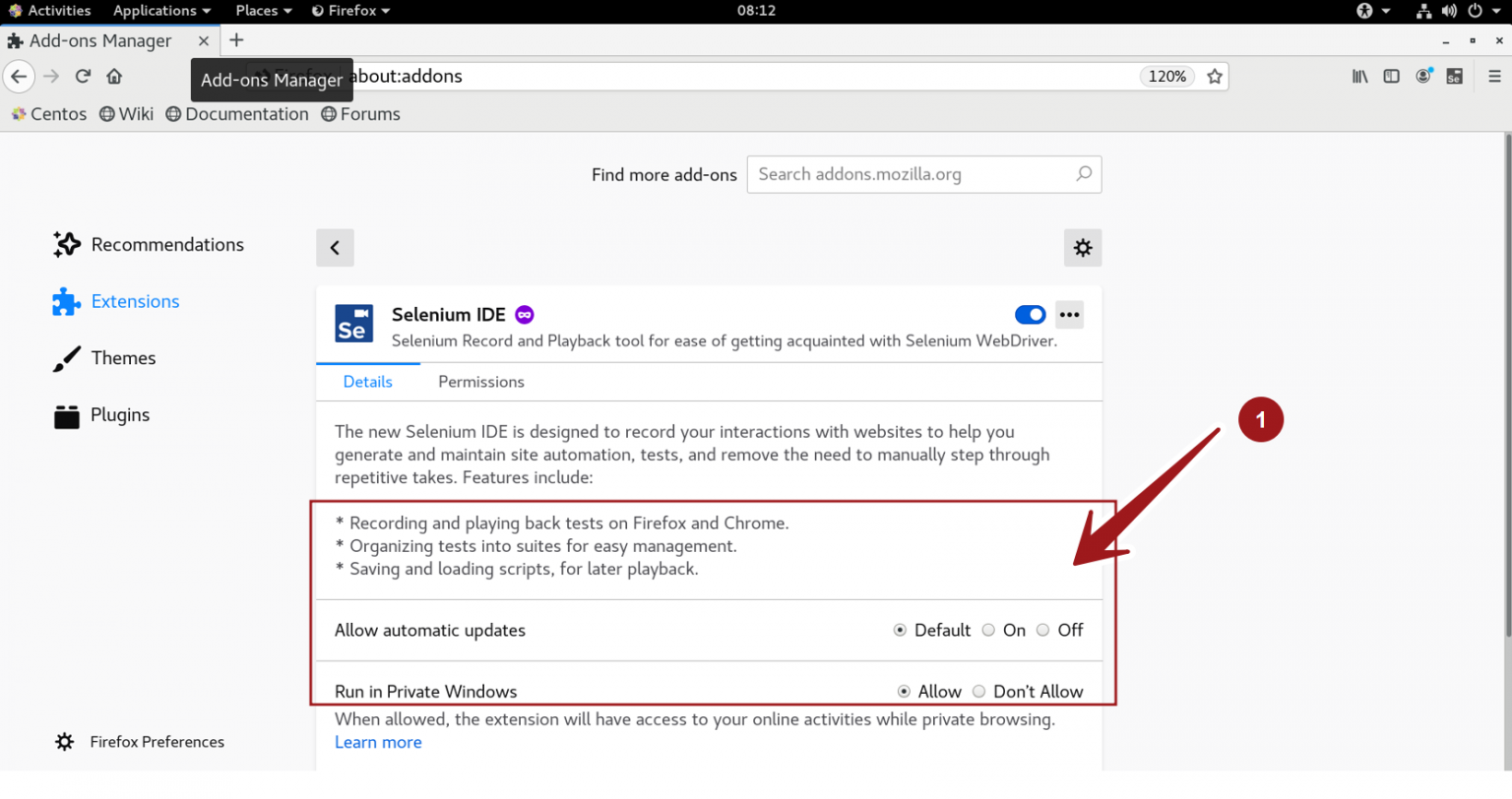Set automatic updates to Off
The height and width of the screenshot is (799, 1512).
tap(1042, 630)
